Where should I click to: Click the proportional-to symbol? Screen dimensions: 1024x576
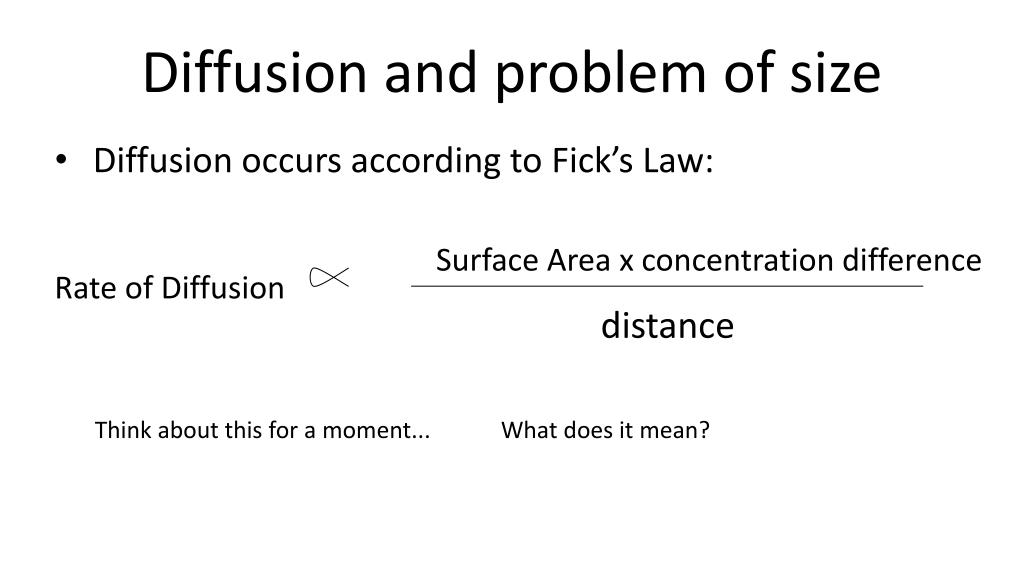329,277
